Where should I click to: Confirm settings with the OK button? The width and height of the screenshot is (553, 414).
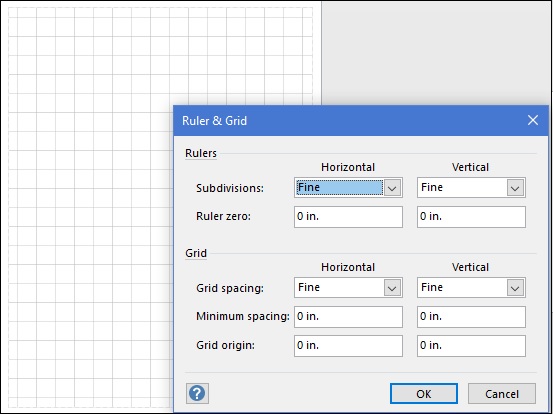[x=424, y=394]
